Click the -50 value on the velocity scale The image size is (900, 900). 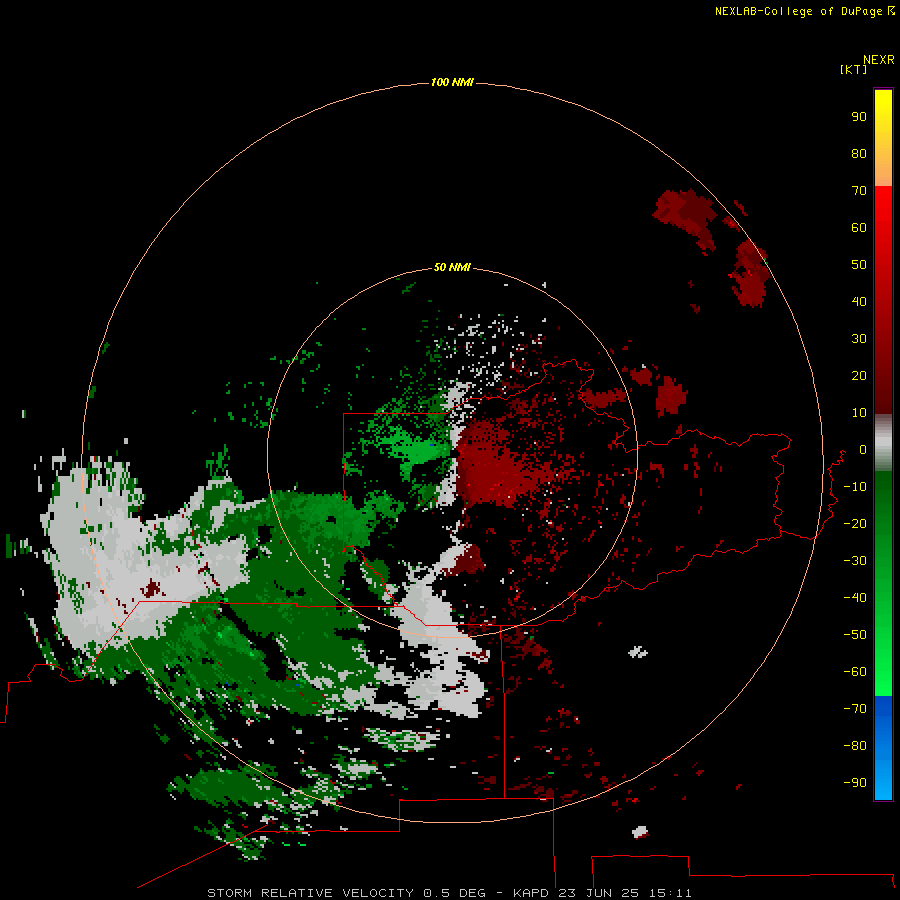[855, 635]
